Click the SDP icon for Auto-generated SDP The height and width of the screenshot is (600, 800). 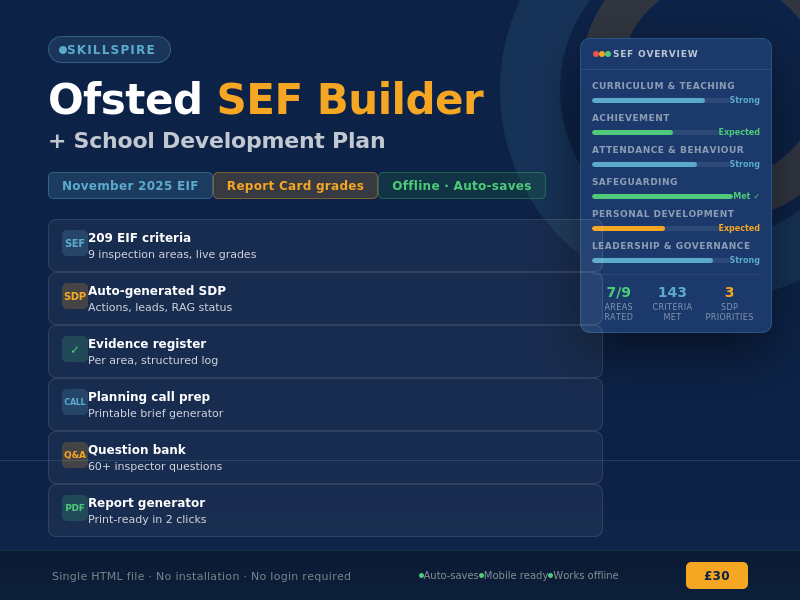[75, 296]
